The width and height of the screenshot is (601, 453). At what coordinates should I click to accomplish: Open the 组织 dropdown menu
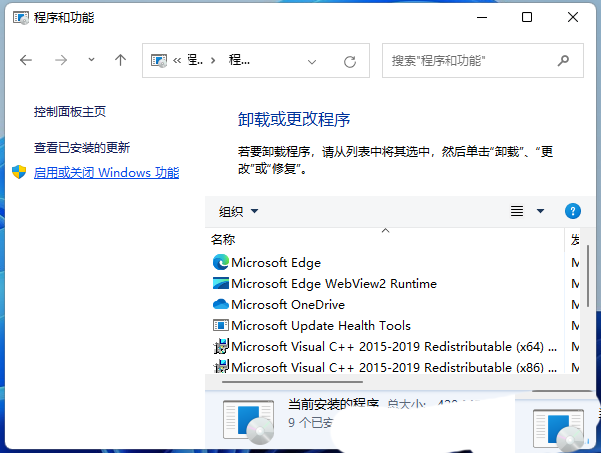coord(239,211)
